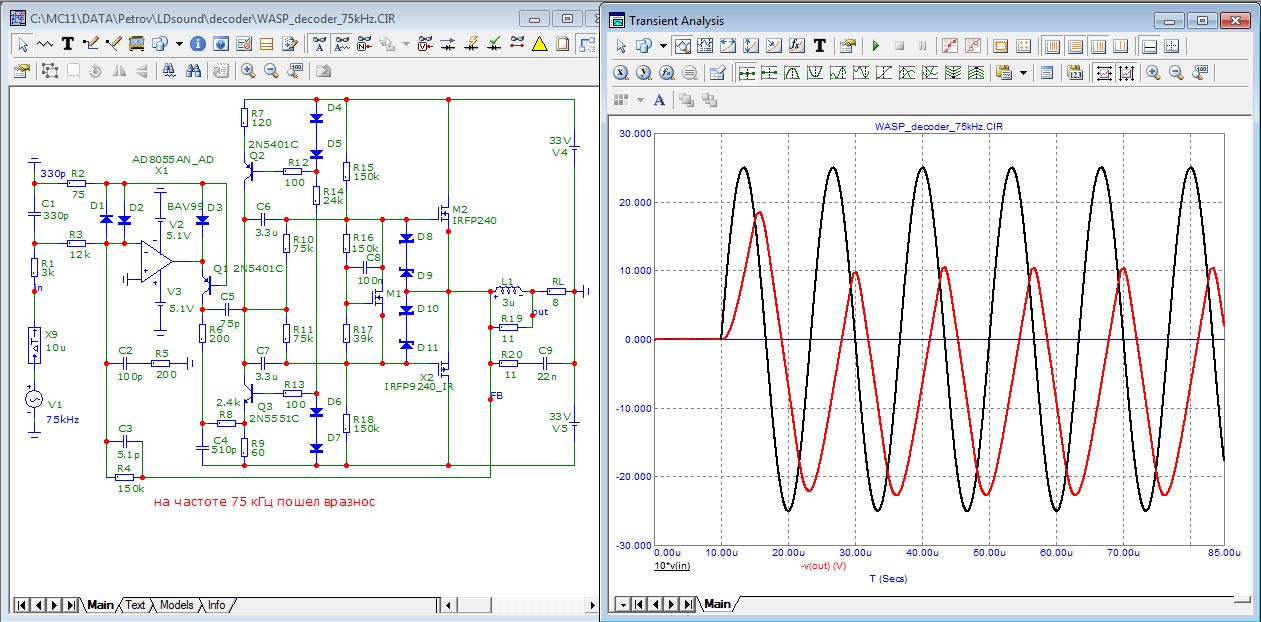Select the Text tool in schematic toolbar
Viewport: 1261px width, 622px height.
pyautogui.click(x=68, y=44)
